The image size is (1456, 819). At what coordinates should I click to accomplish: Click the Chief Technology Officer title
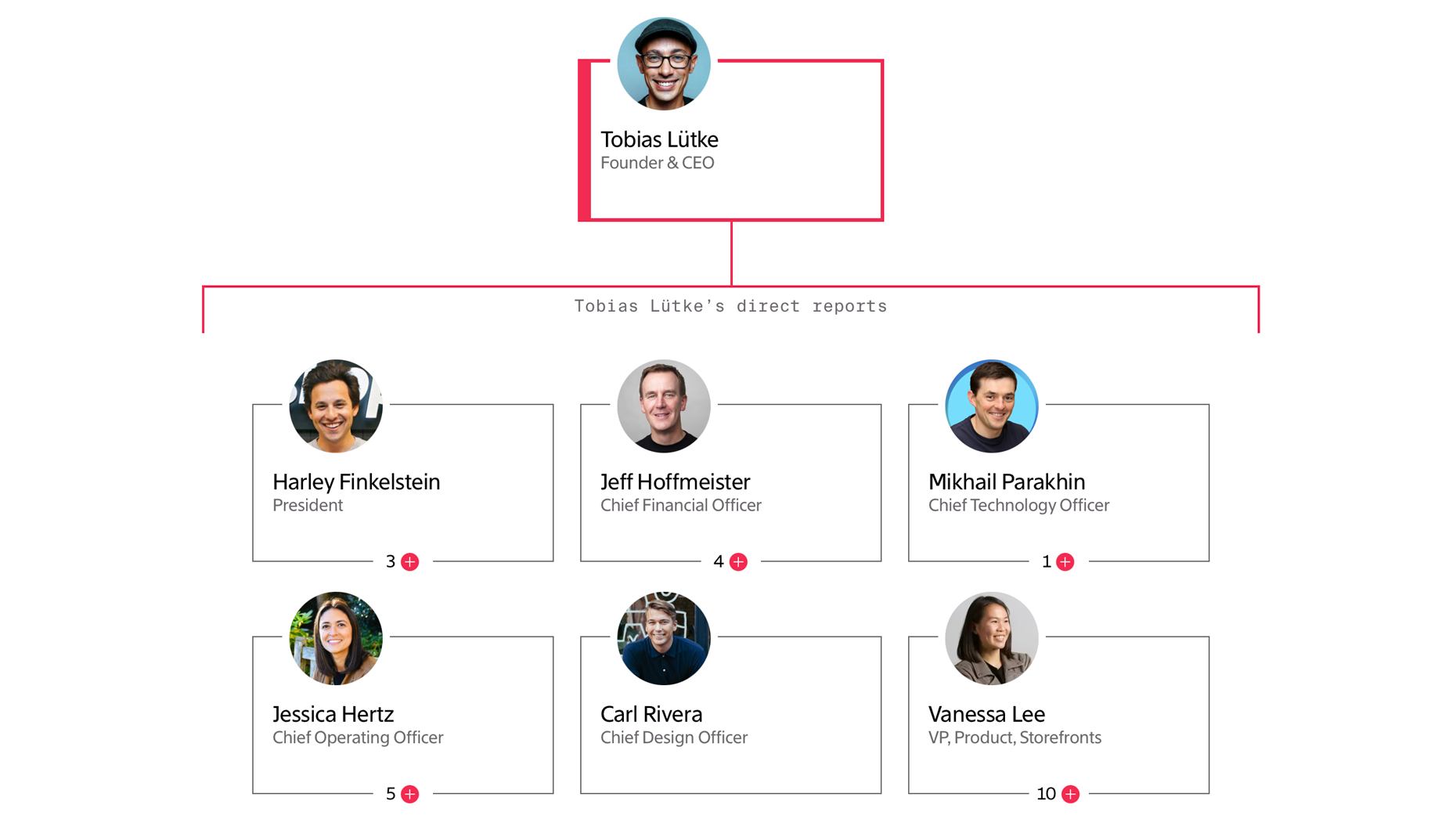tap(1018, 506)
